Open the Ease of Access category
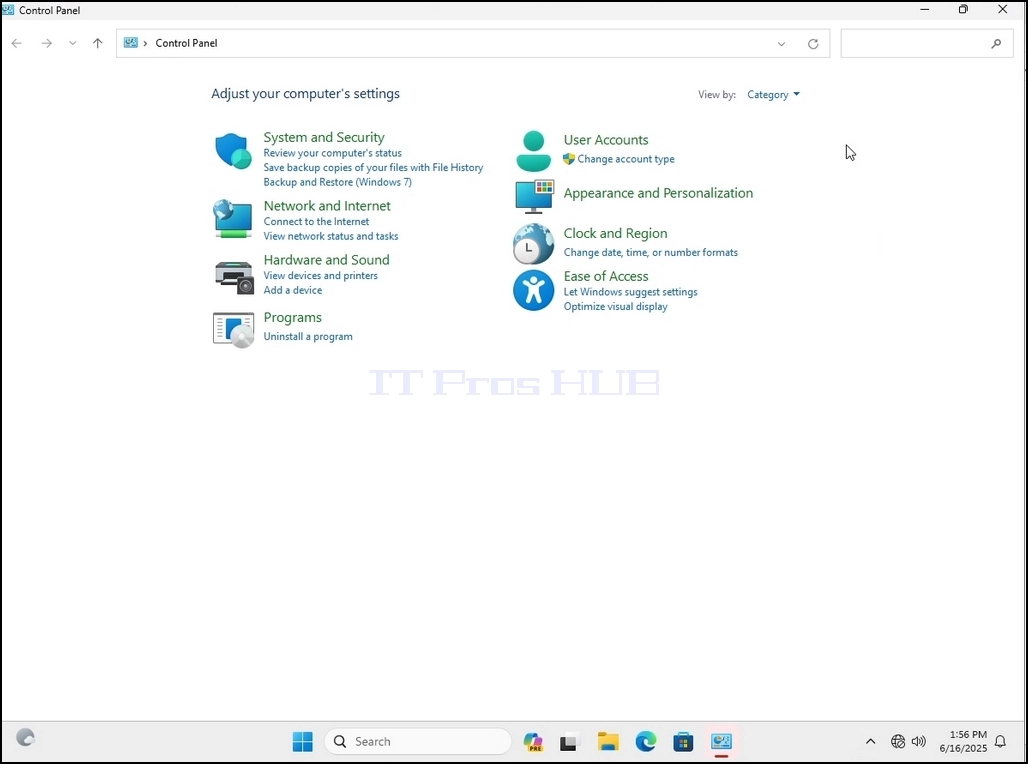The image size is (1028, 764). point(606,276)
